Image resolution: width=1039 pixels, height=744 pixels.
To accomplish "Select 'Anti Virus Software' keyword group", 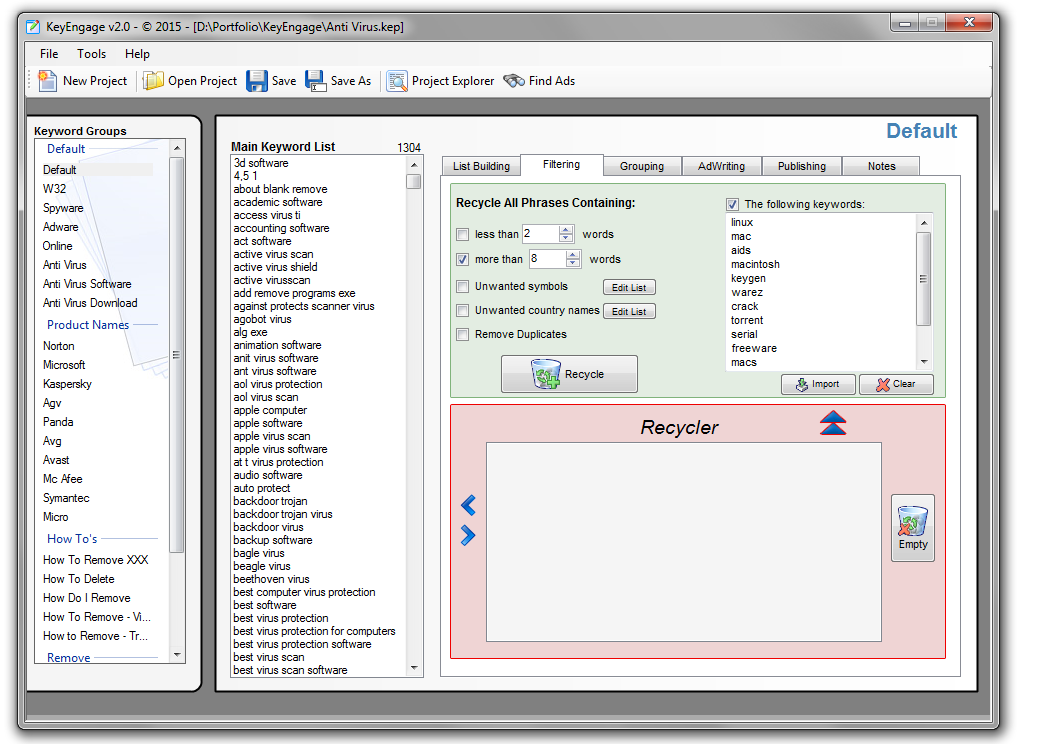I will (x=87, y=284).
